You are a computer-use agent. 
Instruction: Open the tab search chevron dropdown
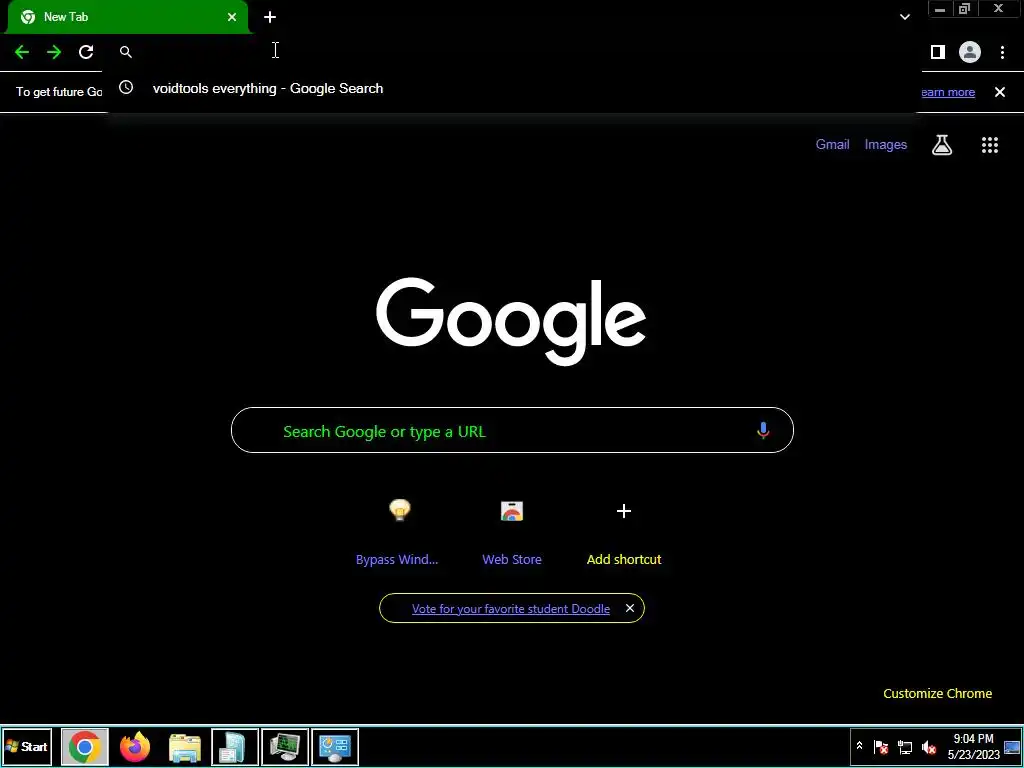point(904,17)
